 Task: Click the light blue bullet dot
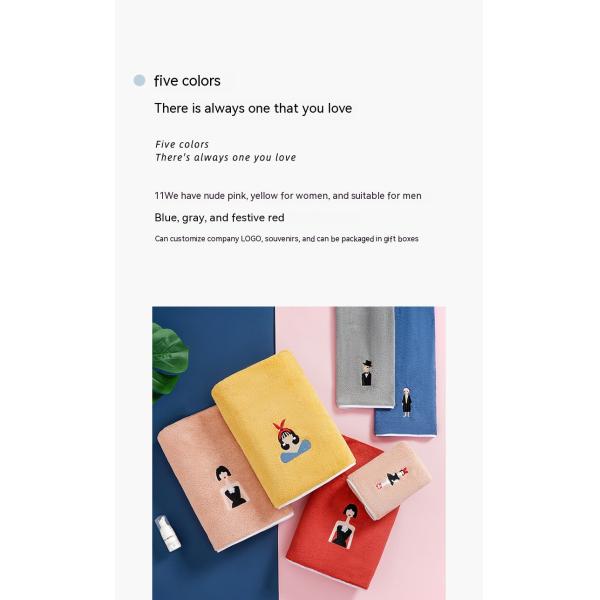[139, 80]
